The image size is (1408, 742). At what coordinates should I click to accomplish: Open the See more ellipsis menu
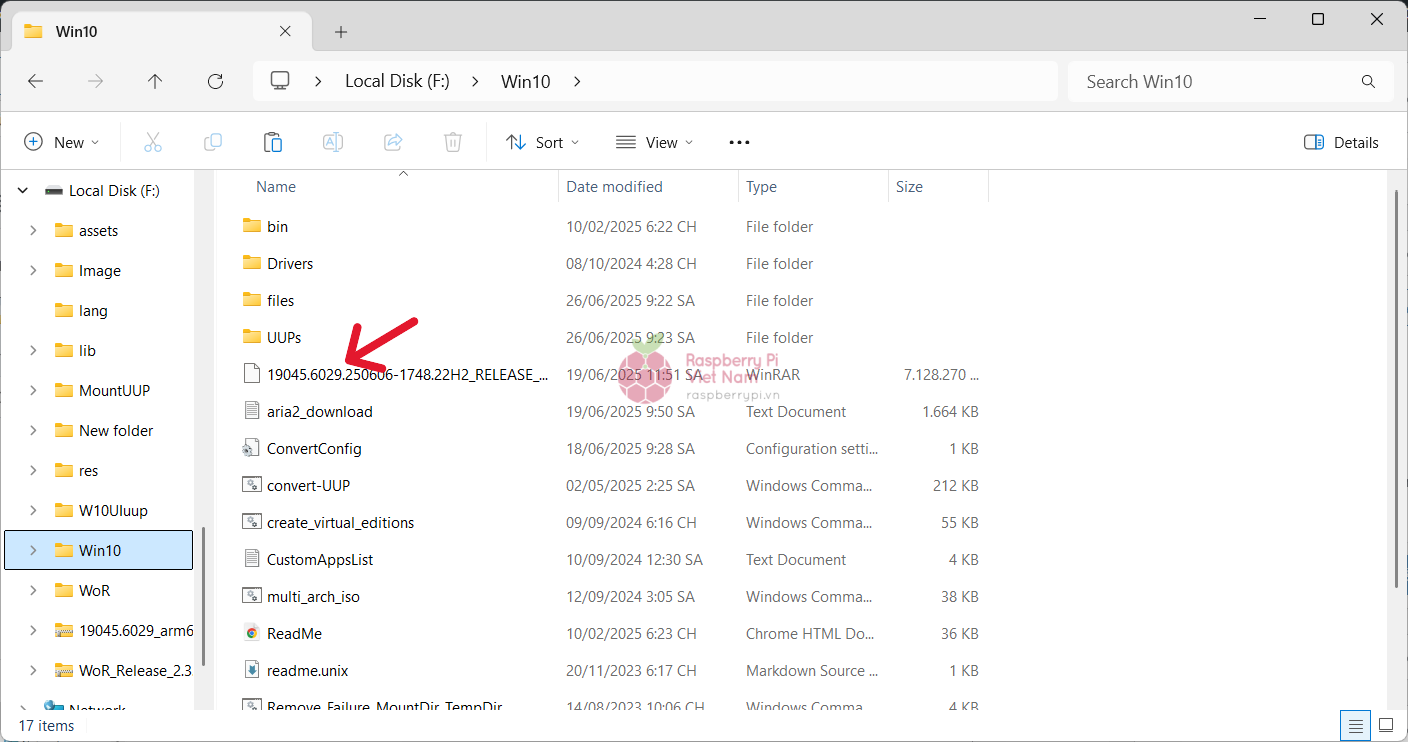[739, 142]
